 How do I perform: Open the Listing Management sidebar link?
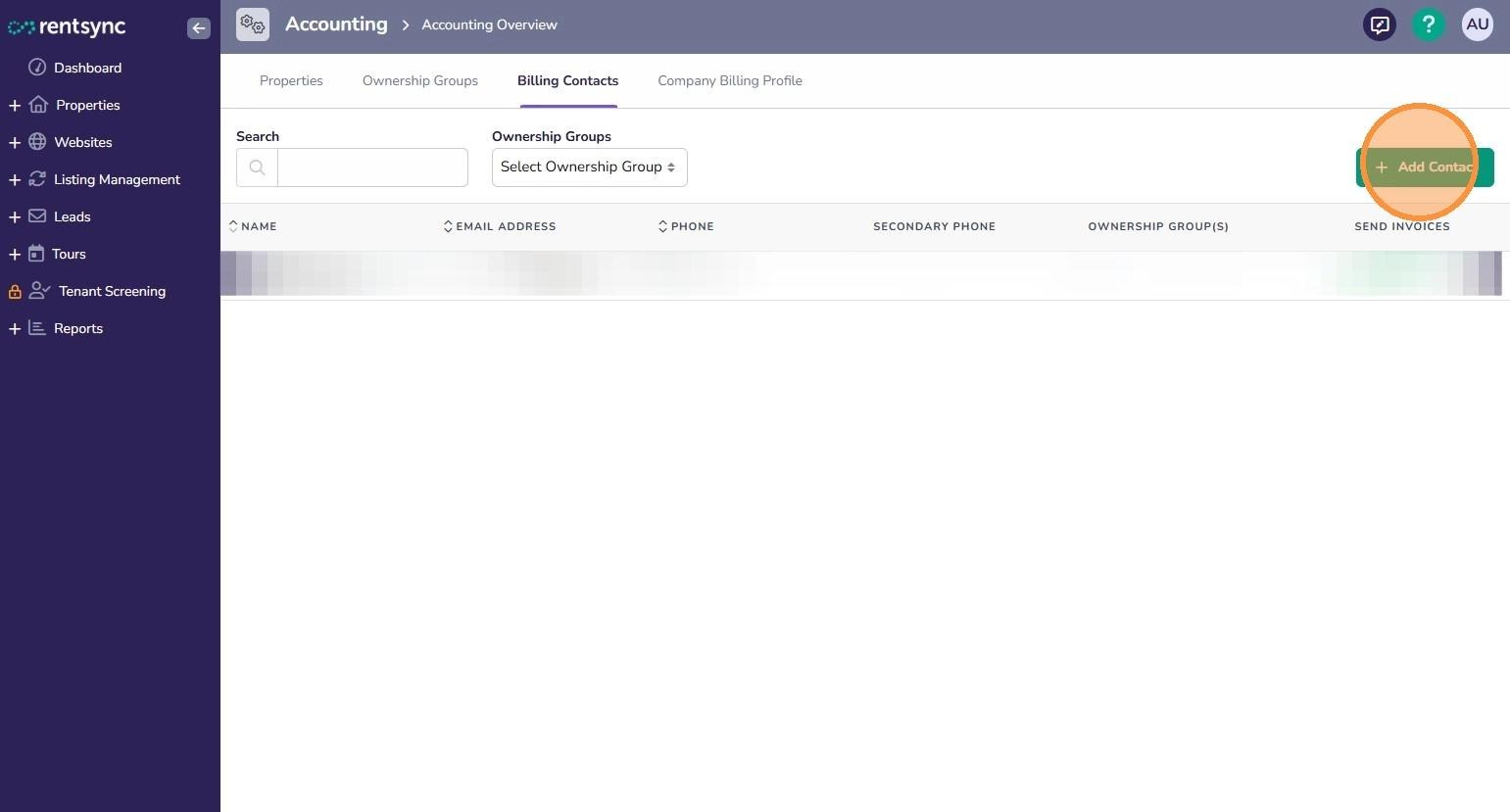pyautogui.click(x=117, y=179)
